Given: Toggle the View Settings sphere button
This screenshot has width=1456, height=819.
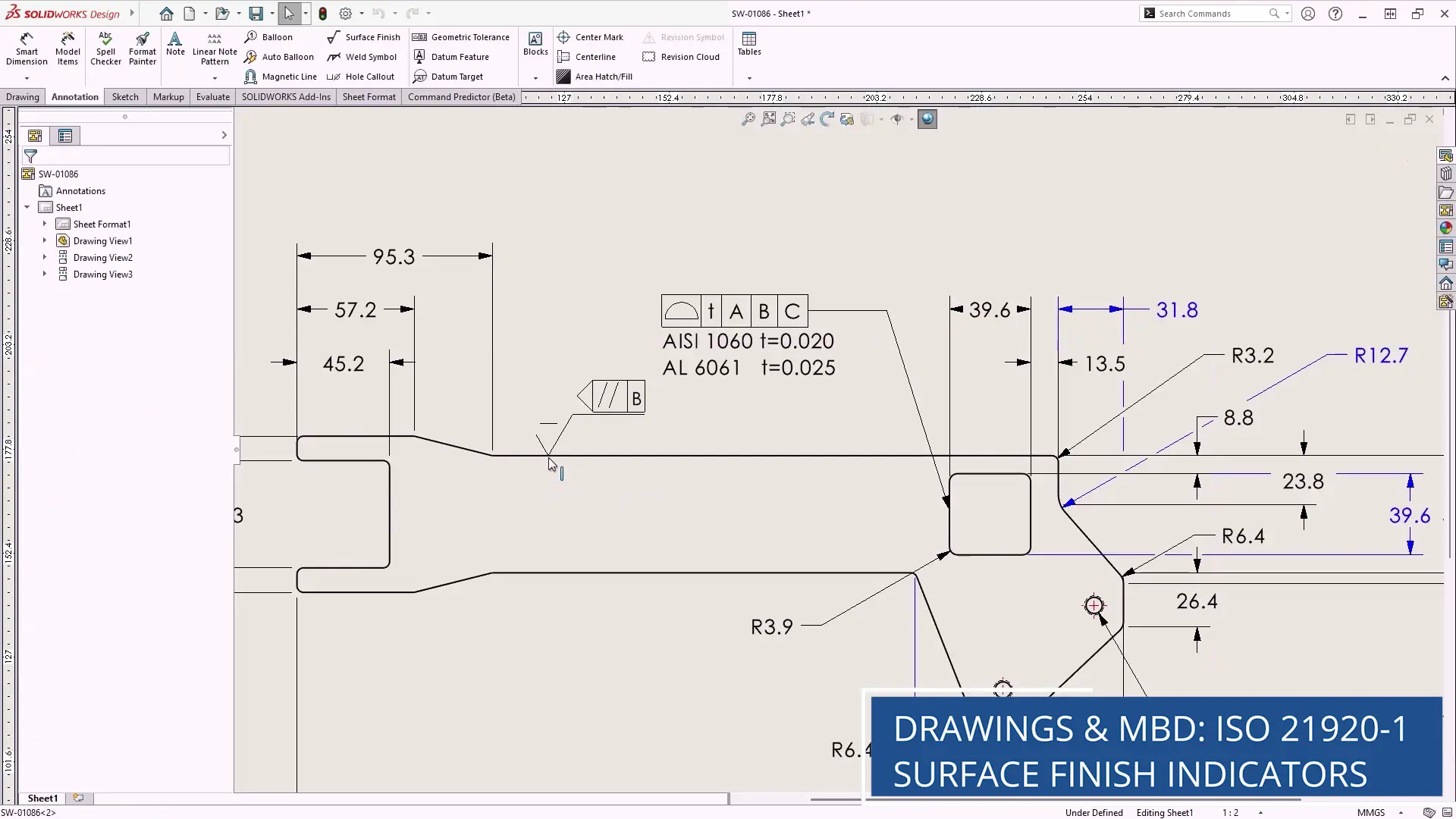Looking at the screenshot, I should [927, 119].
